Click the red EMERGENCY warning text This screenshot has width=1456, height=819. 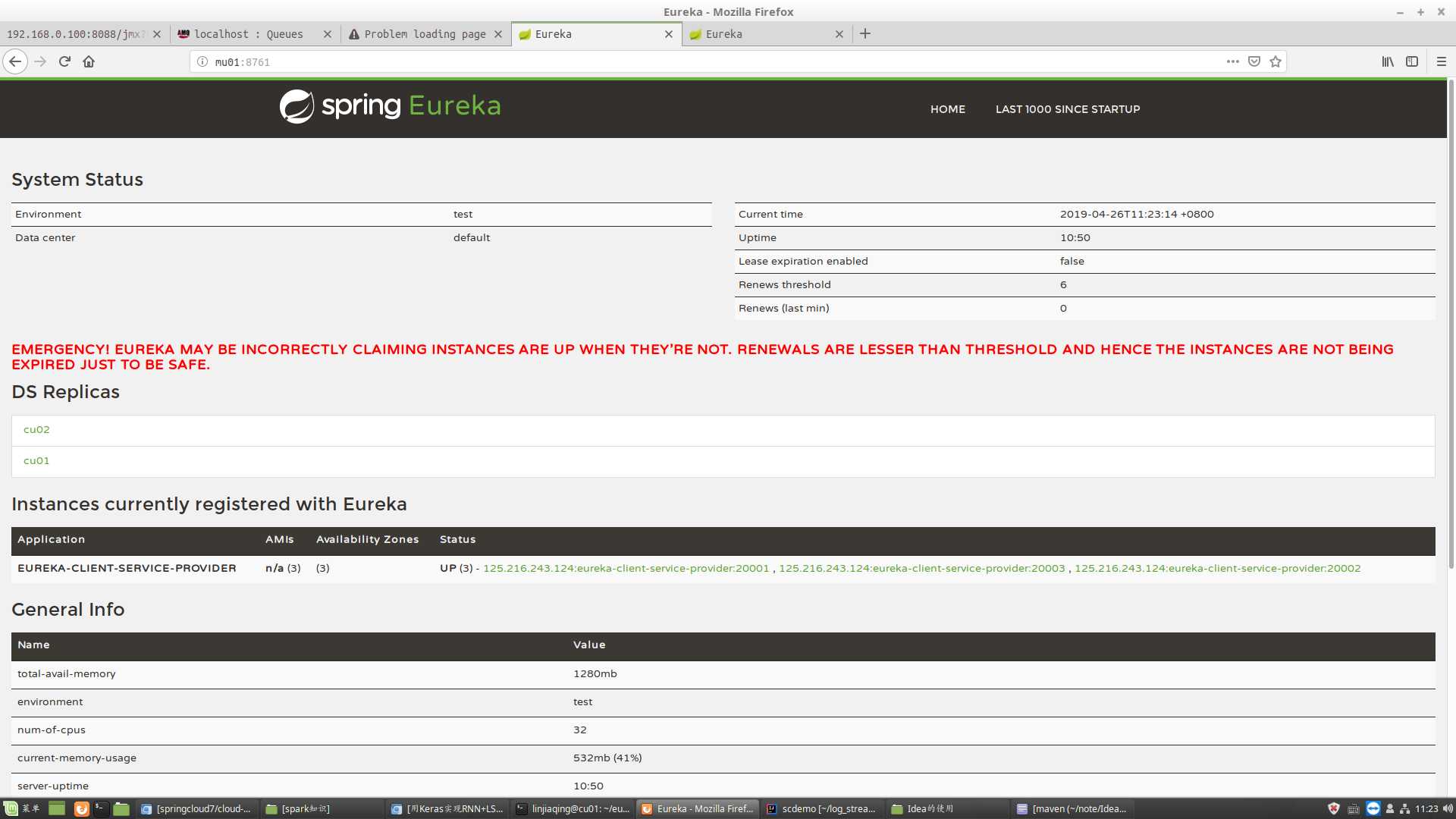pos(702,356)
